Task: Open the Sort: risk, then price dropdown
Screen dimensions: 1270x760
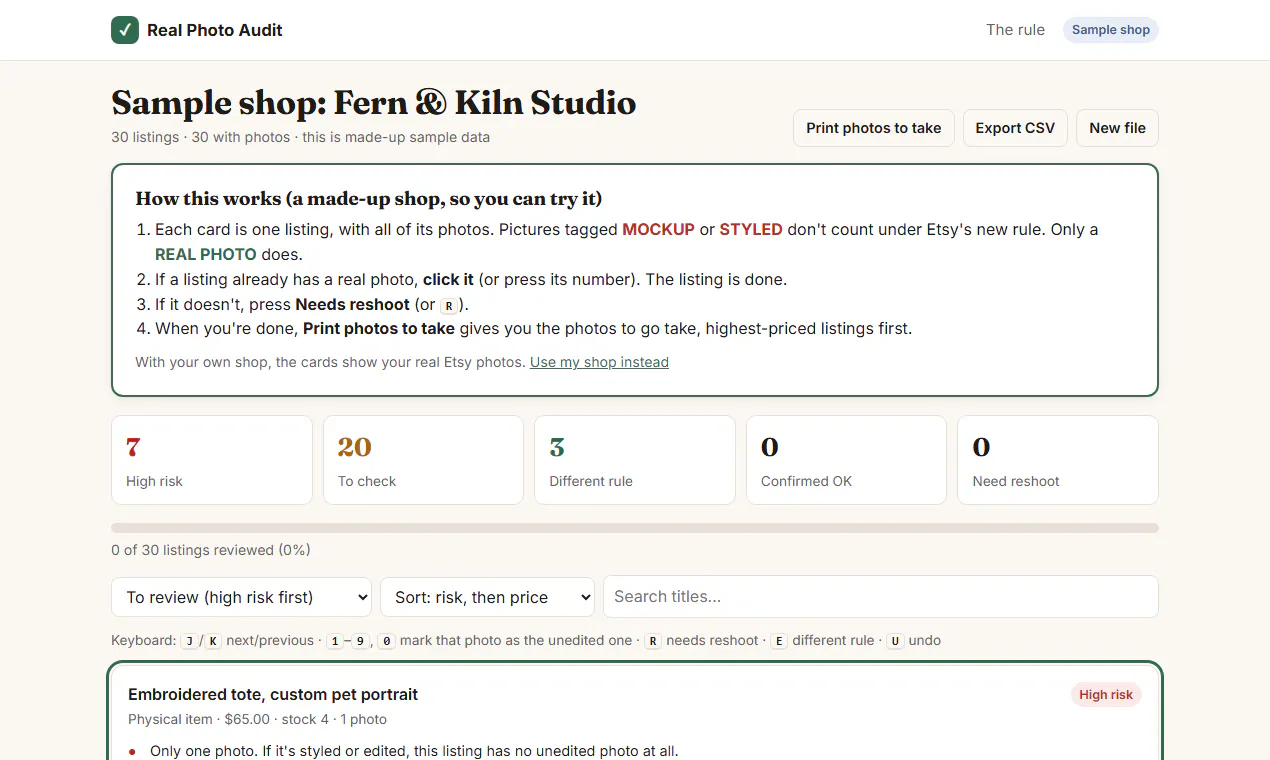Action: pyautogui.click(x=487, y=597)
